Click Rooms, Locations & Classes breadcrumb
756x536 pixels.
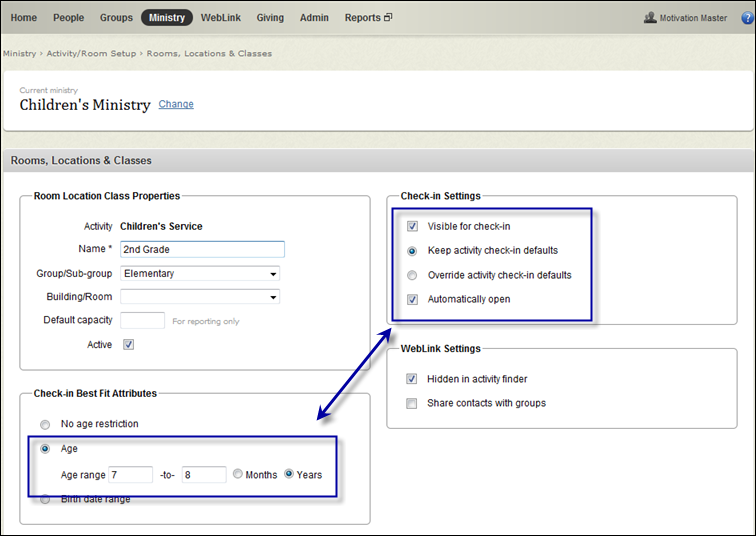tap(209, 54)
